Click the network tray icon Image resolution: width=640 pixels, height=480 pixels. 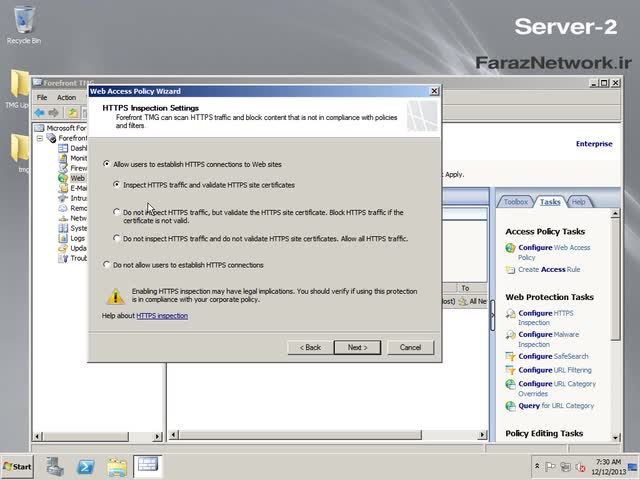[565, 467]
